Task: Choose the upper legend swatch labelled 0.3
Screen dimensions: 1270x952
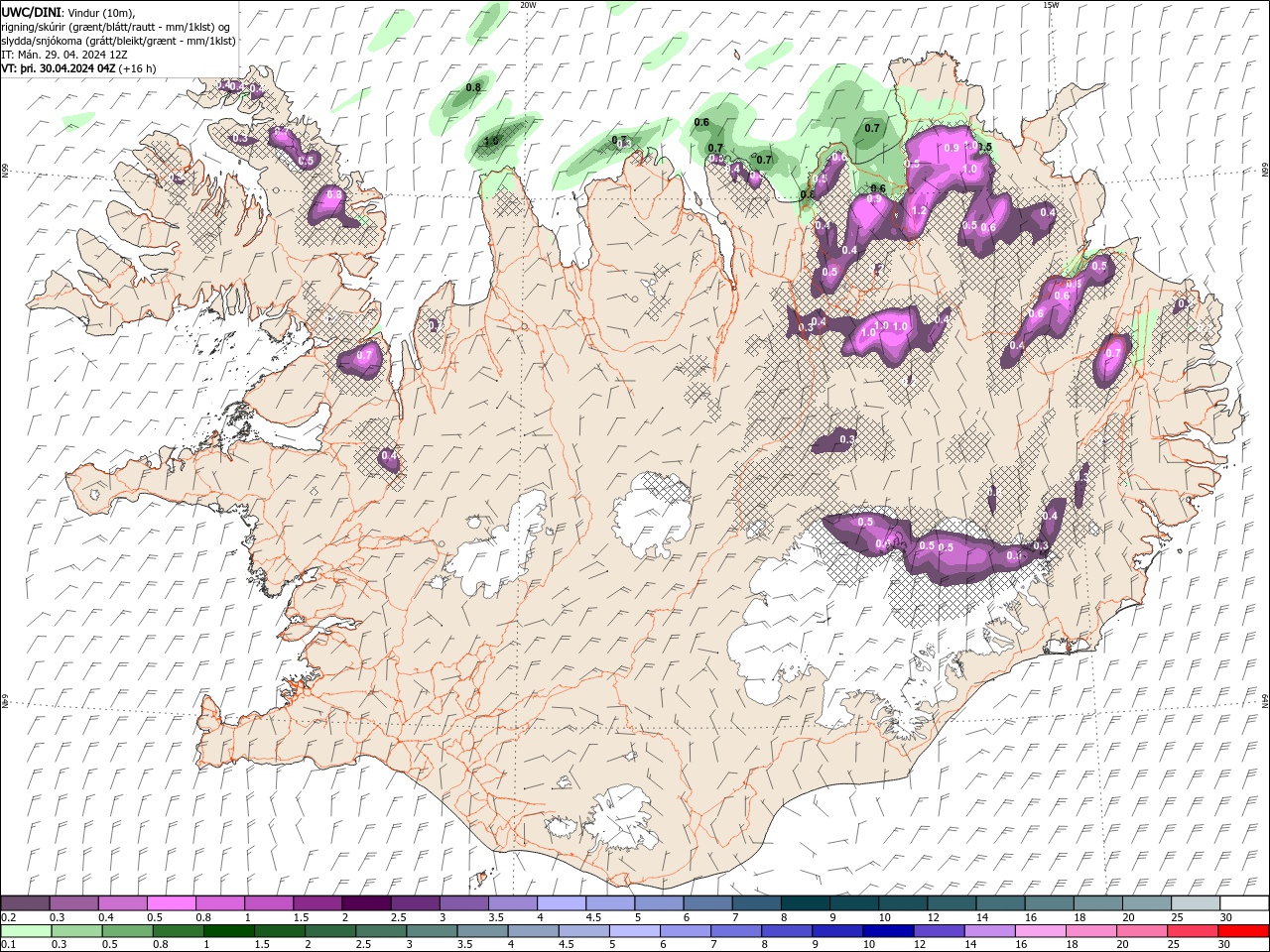Action: coord(73,903)
